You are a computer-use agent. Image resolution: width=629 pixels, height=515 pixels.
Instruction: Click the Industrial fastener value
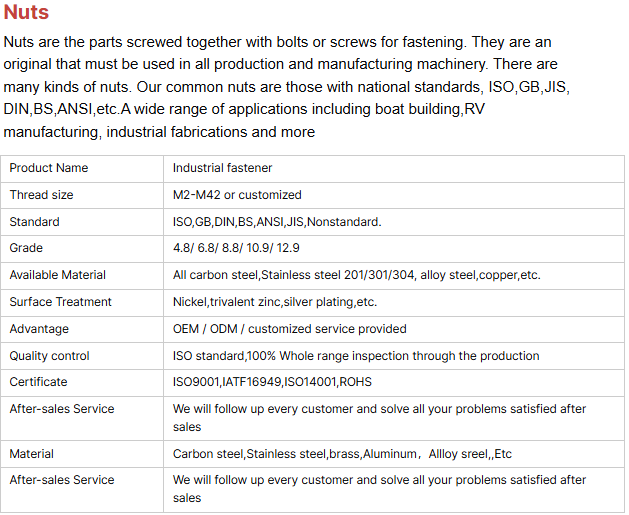[222, 168]
